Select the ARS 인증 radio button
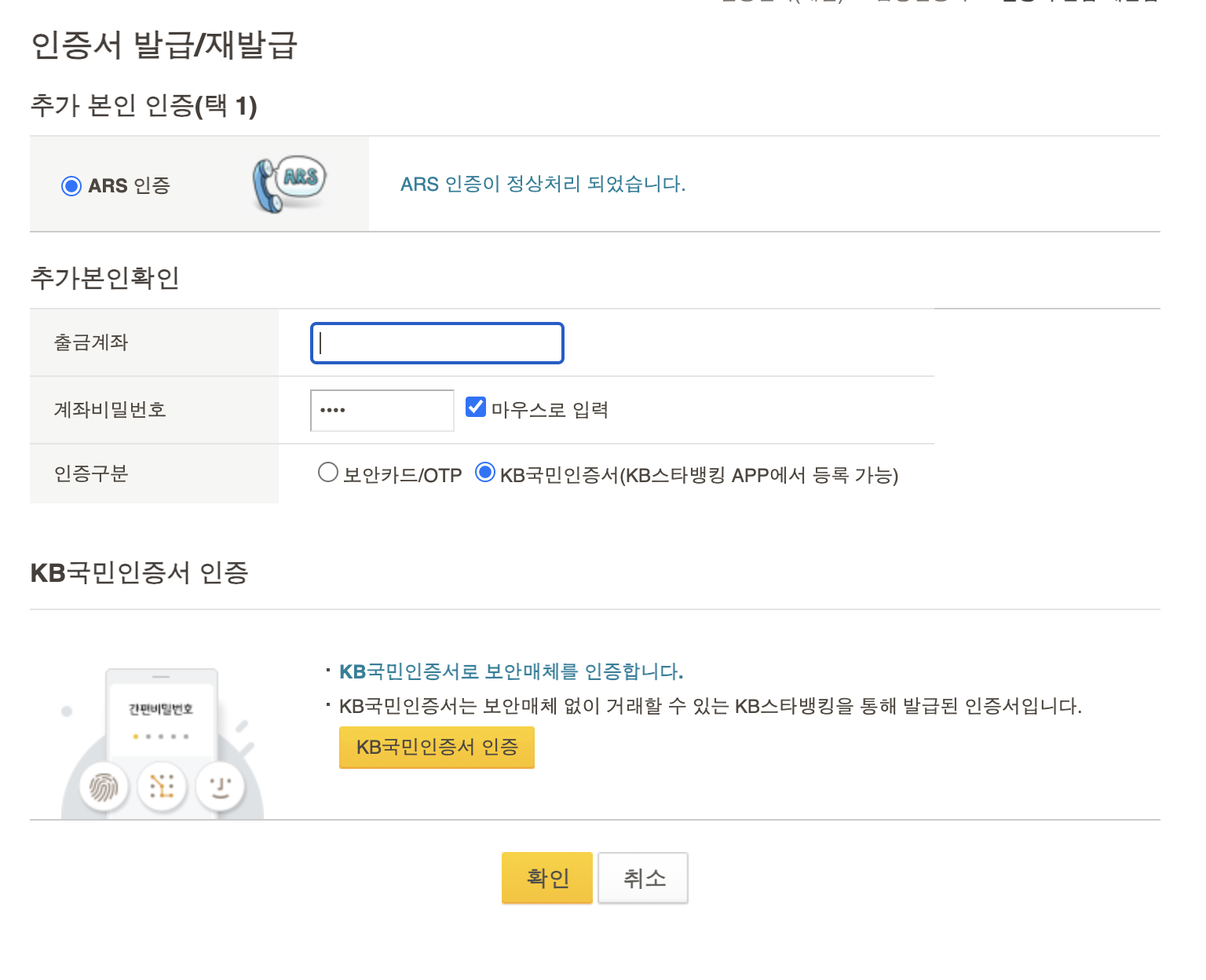1206x980 pixels. (x=71, y=186)
